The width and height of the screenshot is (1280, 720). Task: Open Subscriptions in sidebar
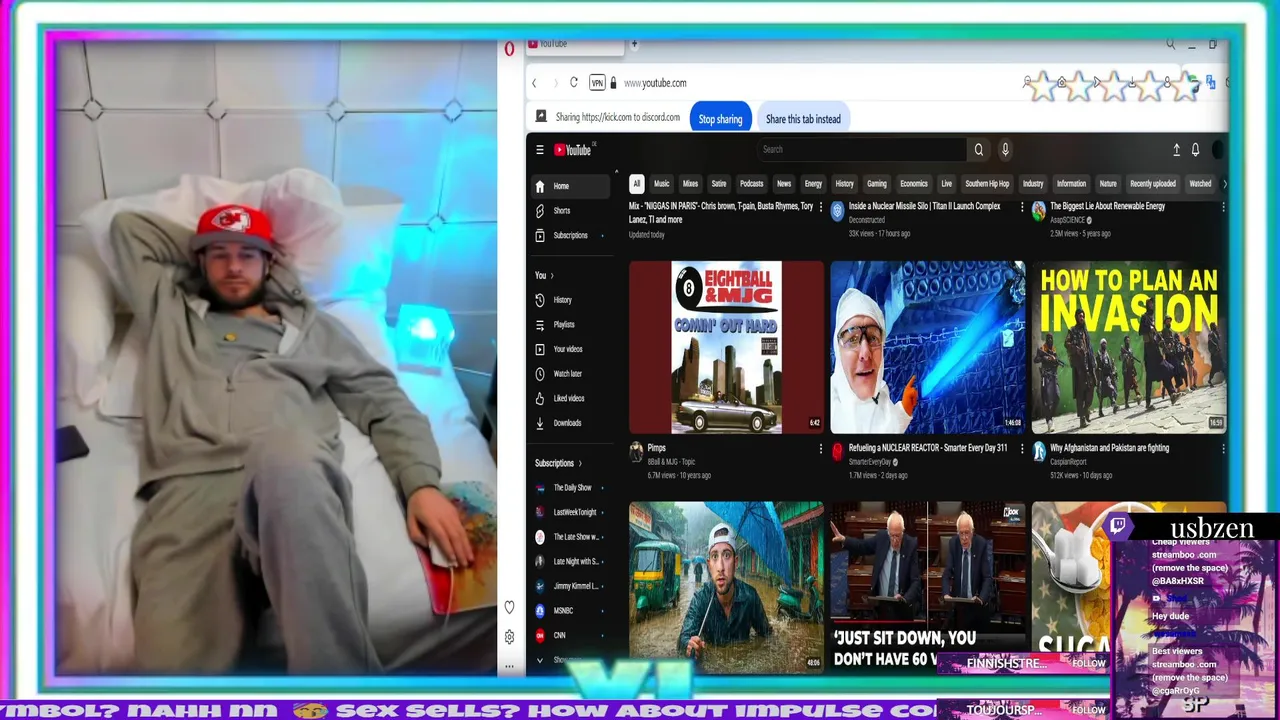(x=569, y=235)
